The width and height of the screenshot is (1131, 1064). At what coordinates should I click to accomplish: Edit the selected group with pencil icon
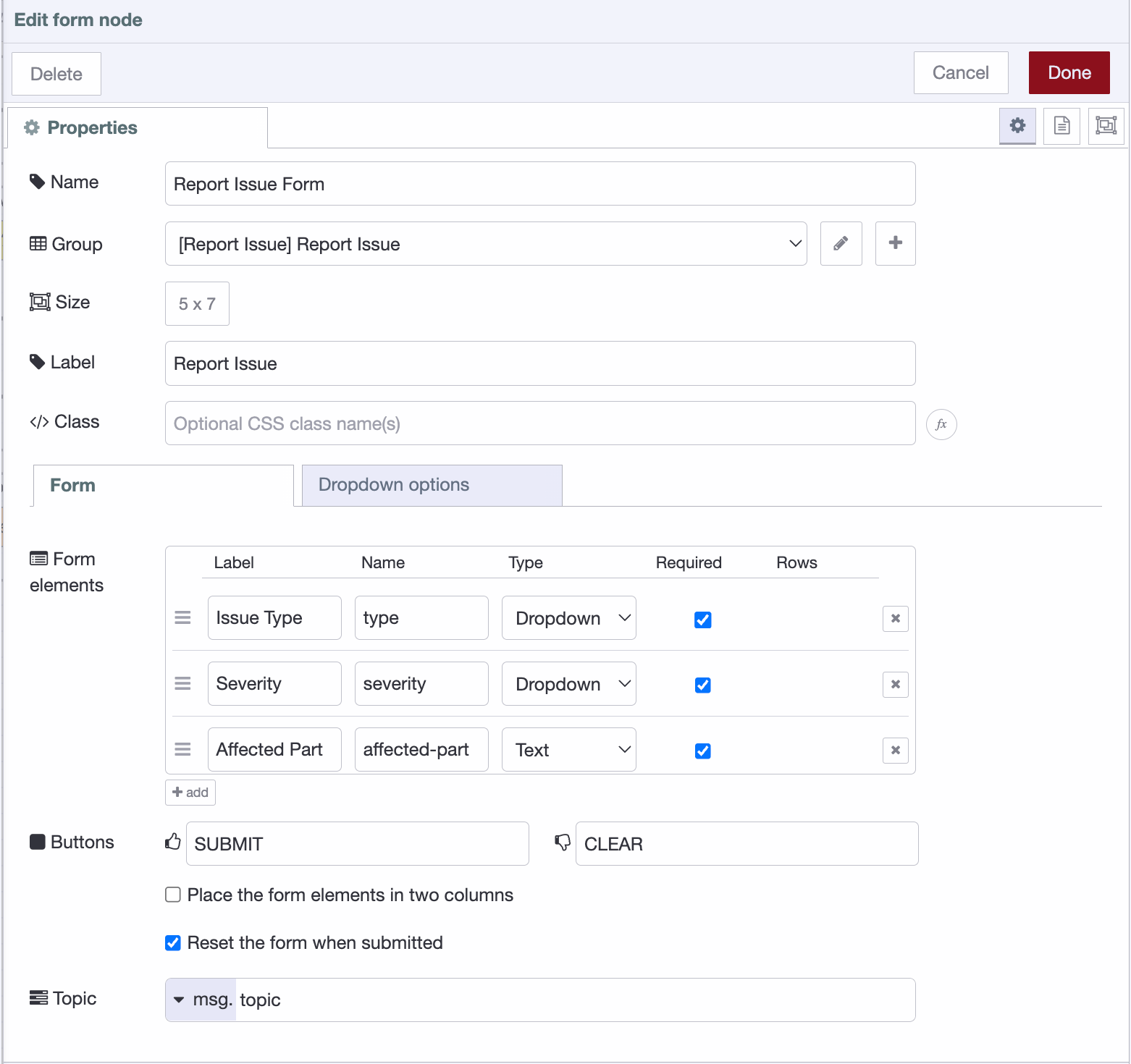(841, 244)
